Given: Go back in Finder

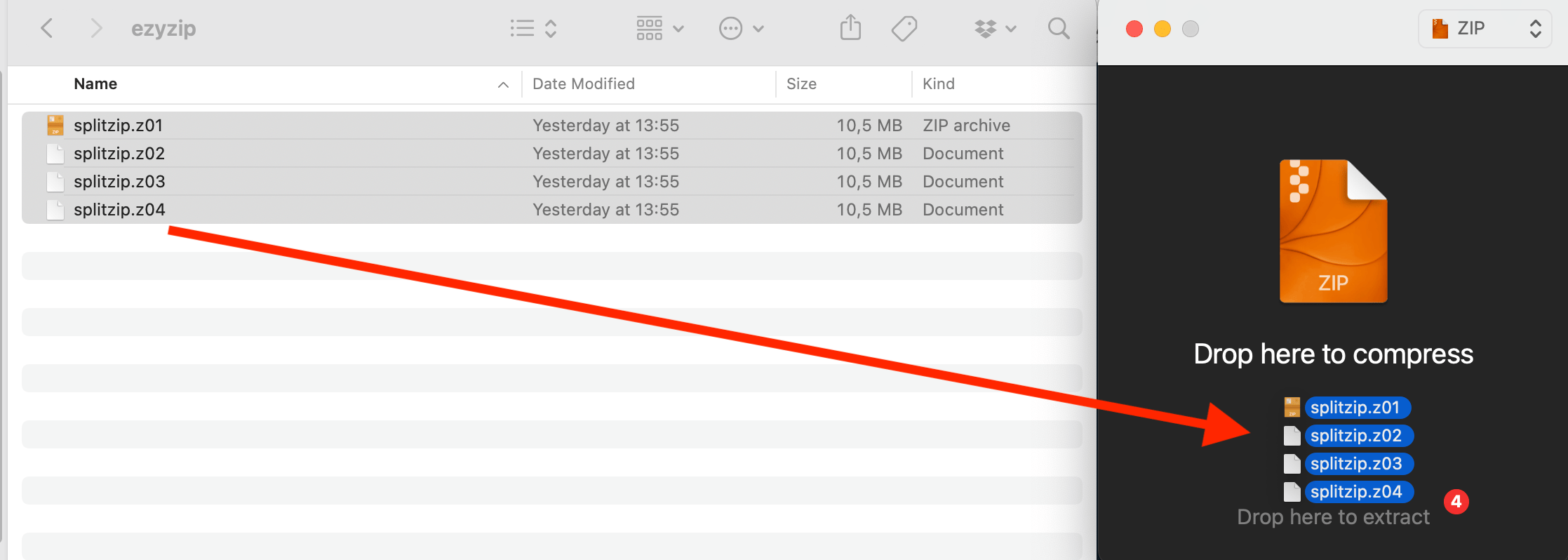Looking at the screenshot, I should coord(47,29).
